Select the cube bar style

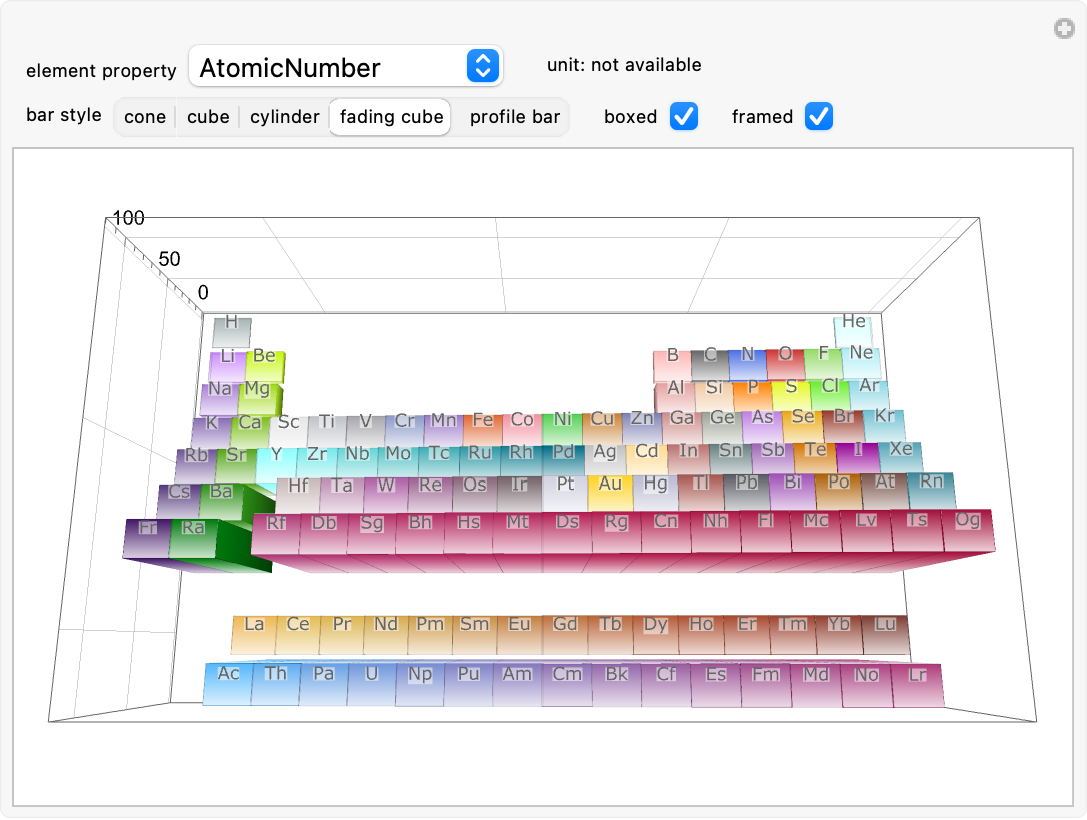(208, 117)
